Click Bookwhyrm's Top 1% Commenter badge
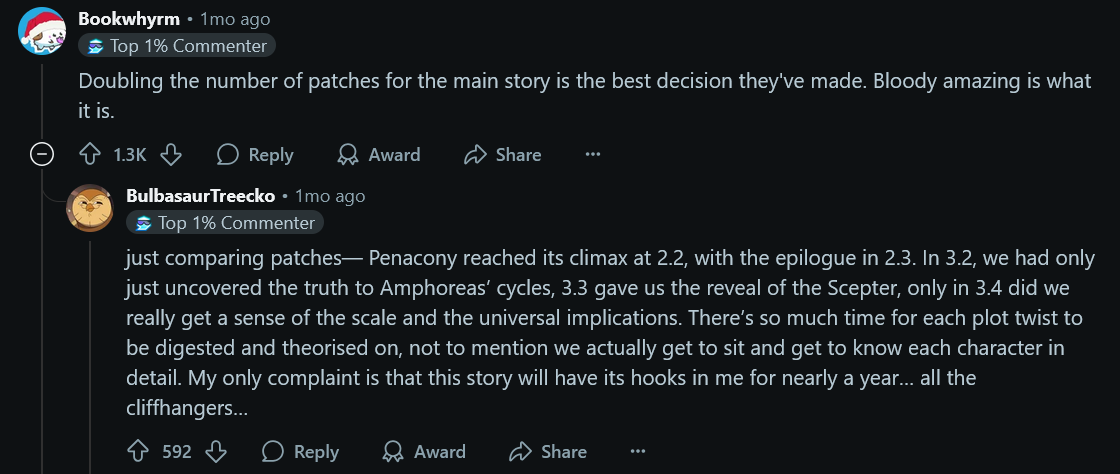 (x=176, y=46)
